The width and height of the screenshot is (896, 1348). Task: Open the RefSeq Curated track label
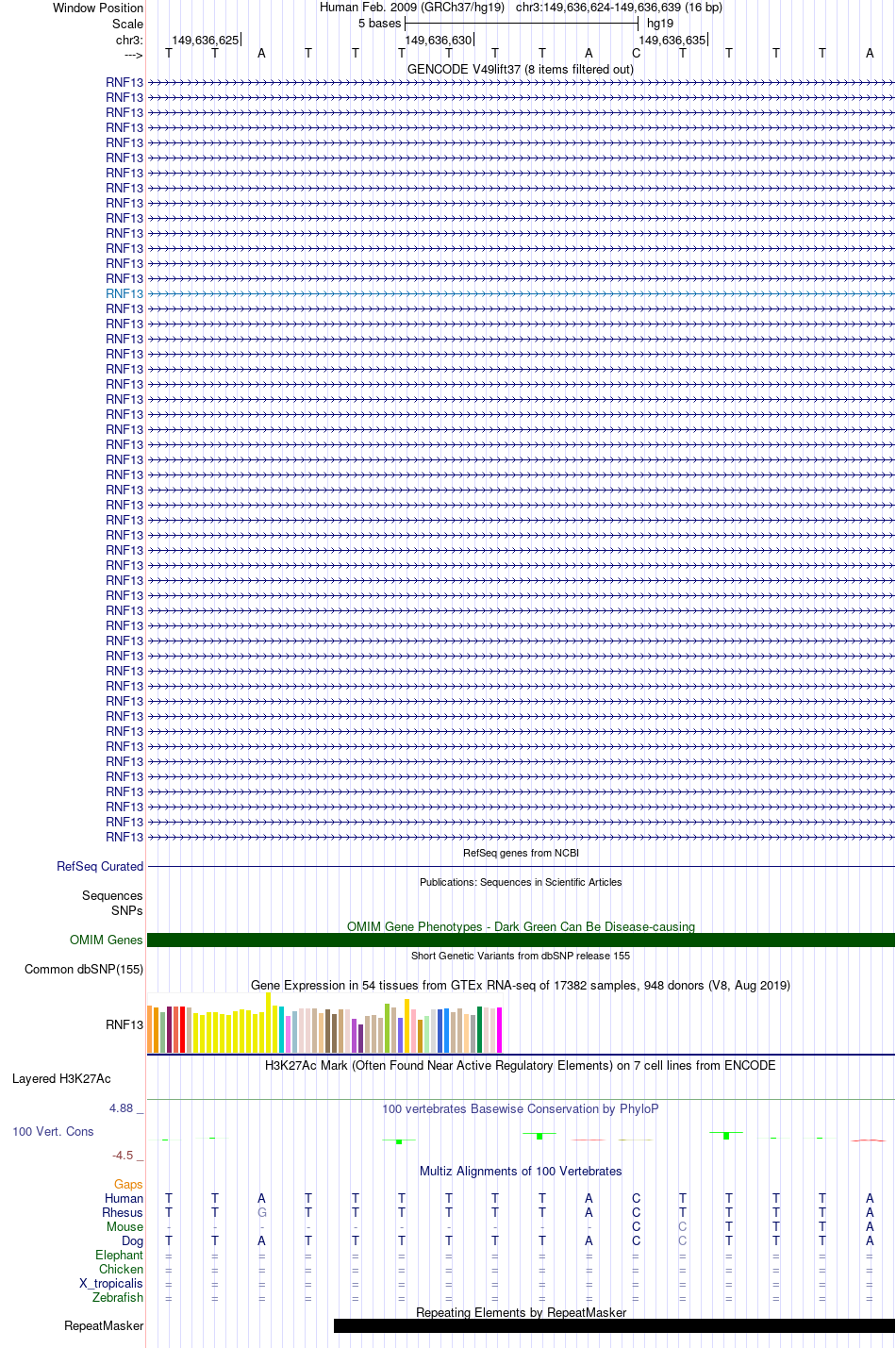(100, 866)
